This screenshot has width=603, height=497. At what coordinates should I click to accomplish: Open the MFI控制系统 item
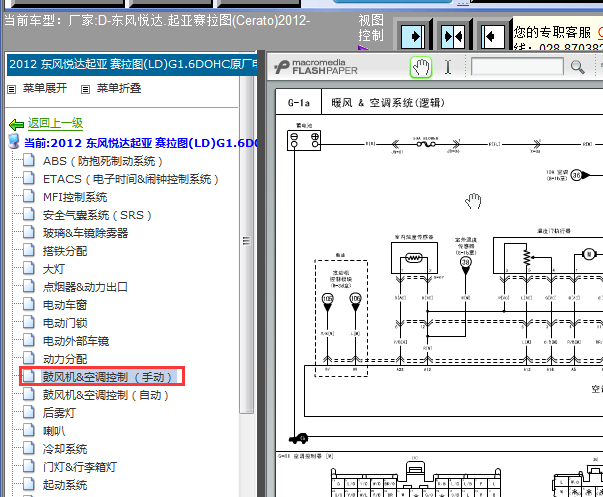tap(75, 197)
